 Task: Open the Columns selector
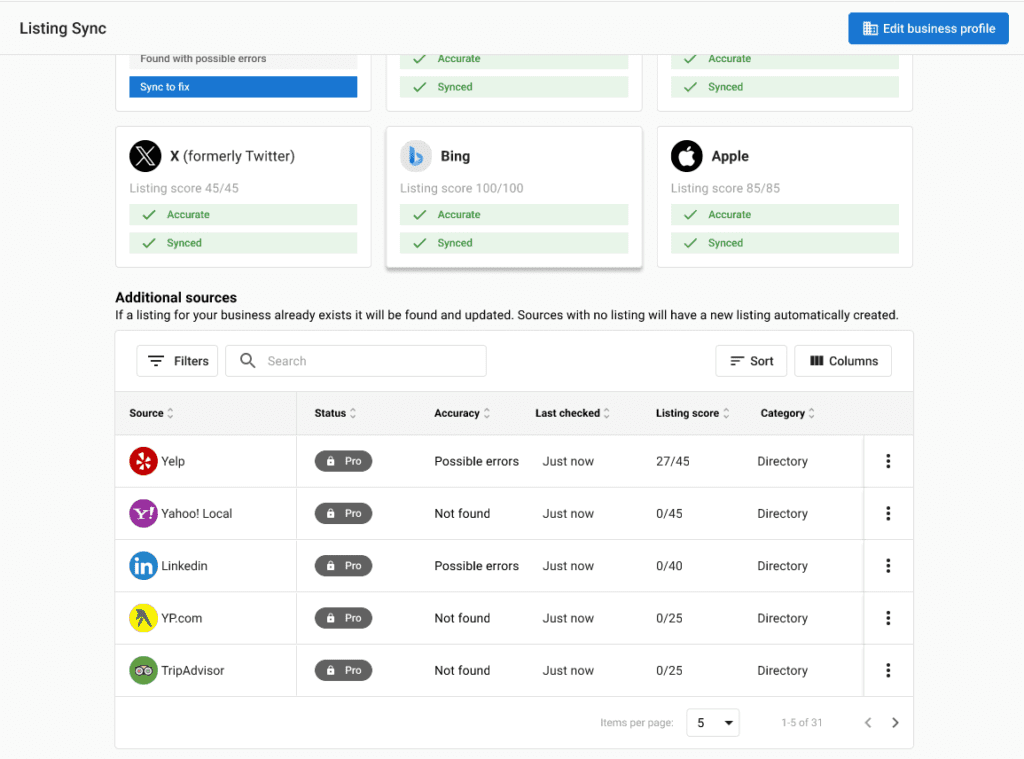(843, 361)
